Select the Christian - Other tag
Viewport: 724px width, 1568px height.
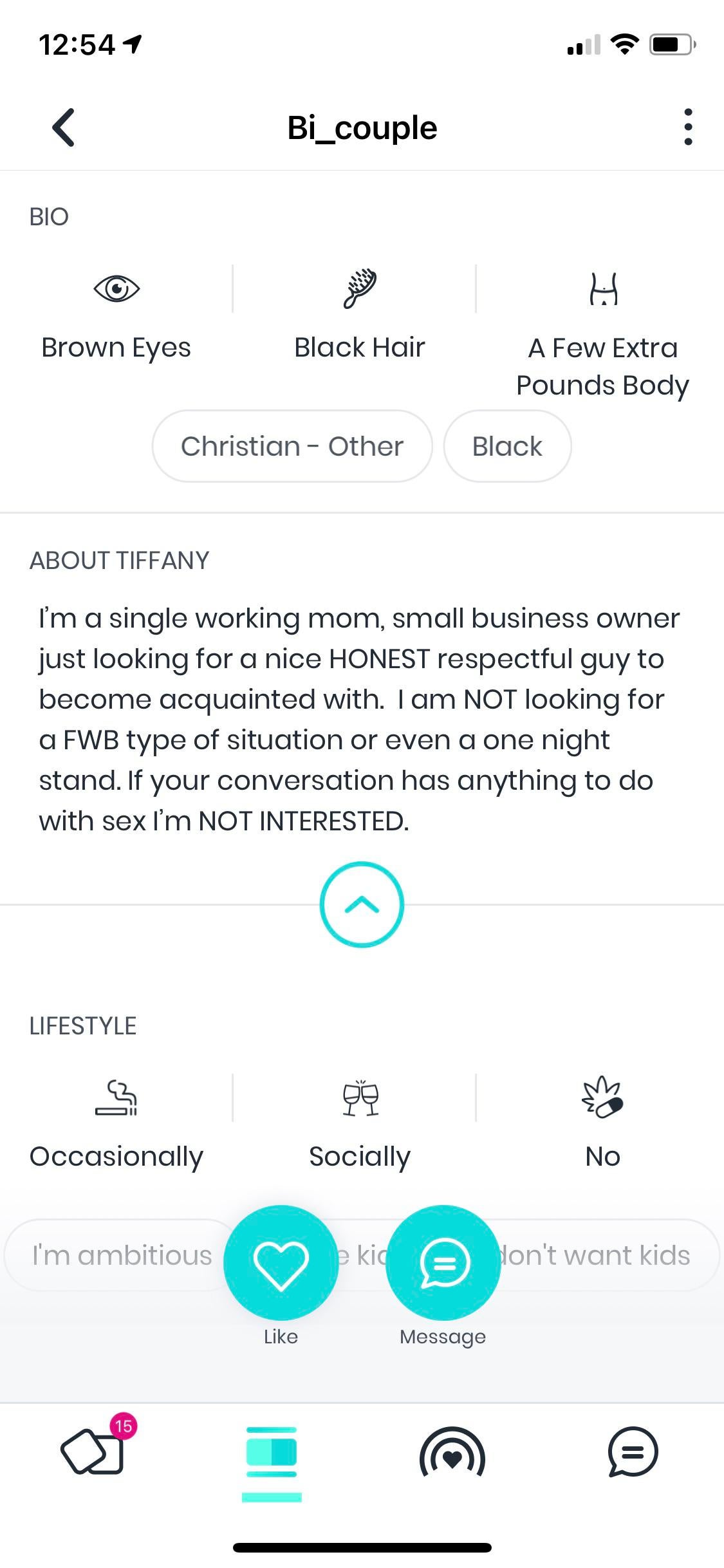coord(292,446)
